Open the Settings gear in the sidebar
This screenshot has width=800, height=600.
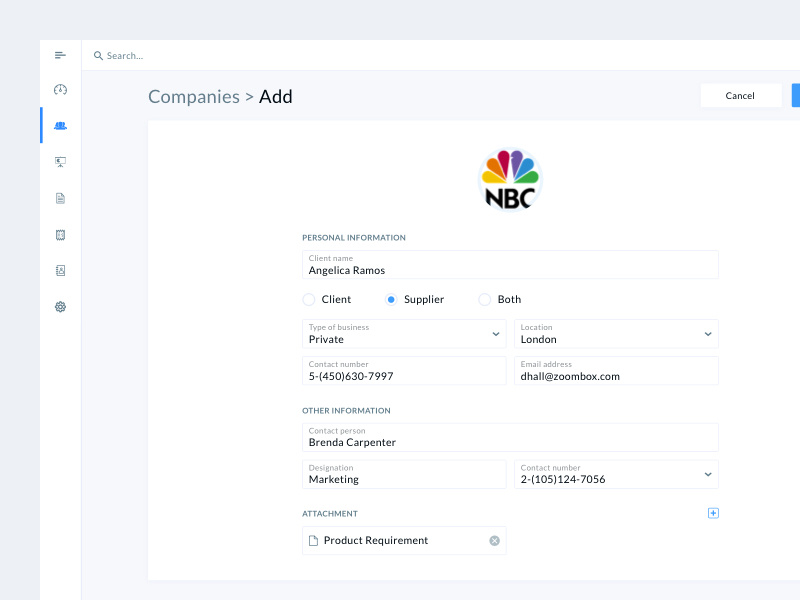coord(60,306)
